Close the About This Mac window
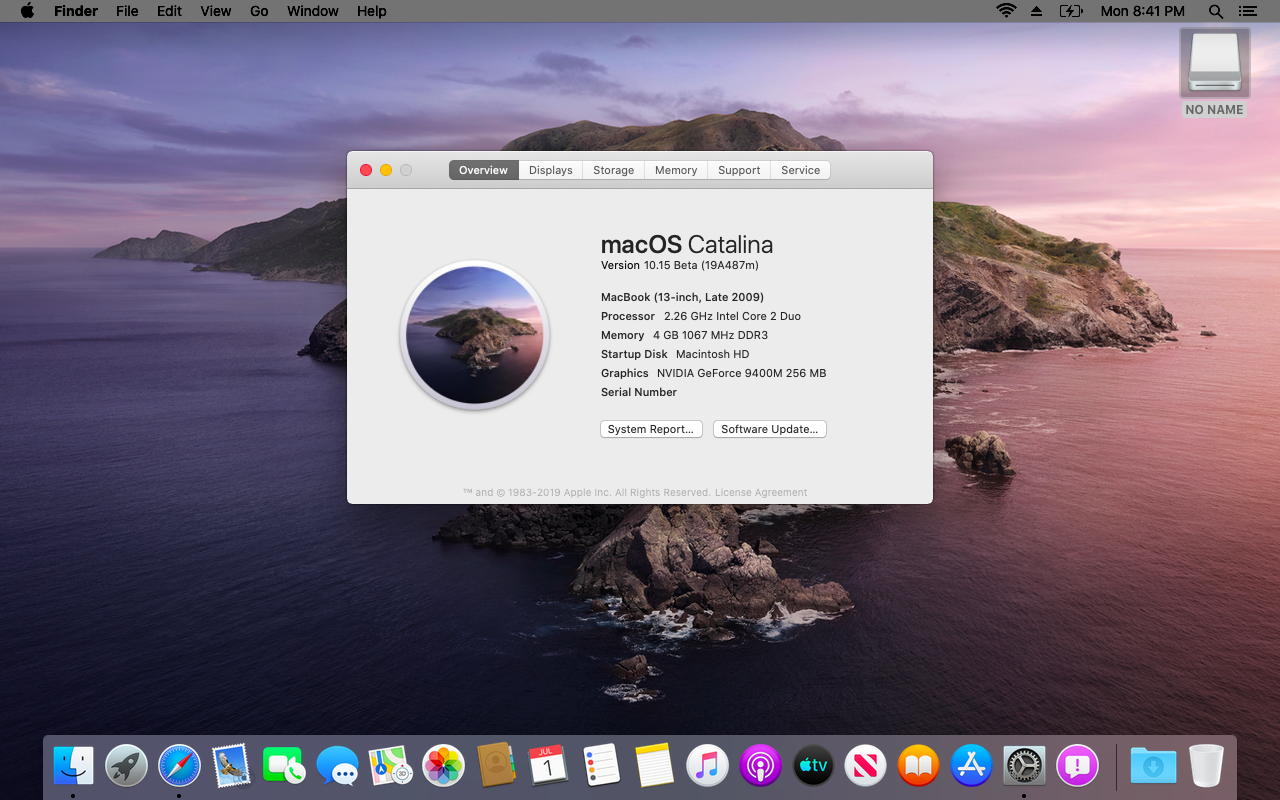Viewport: 1280px width, 800px height. pos(366,170)
